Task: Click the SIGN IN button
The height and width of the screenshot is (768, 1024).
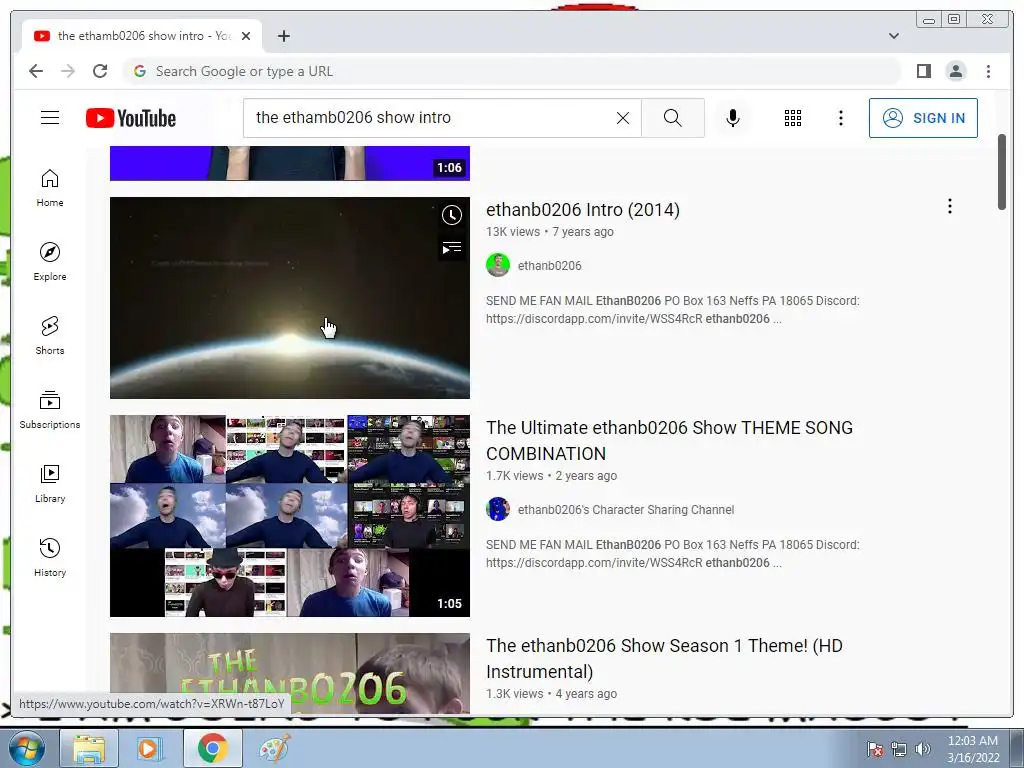Action: tap(923, 118)
